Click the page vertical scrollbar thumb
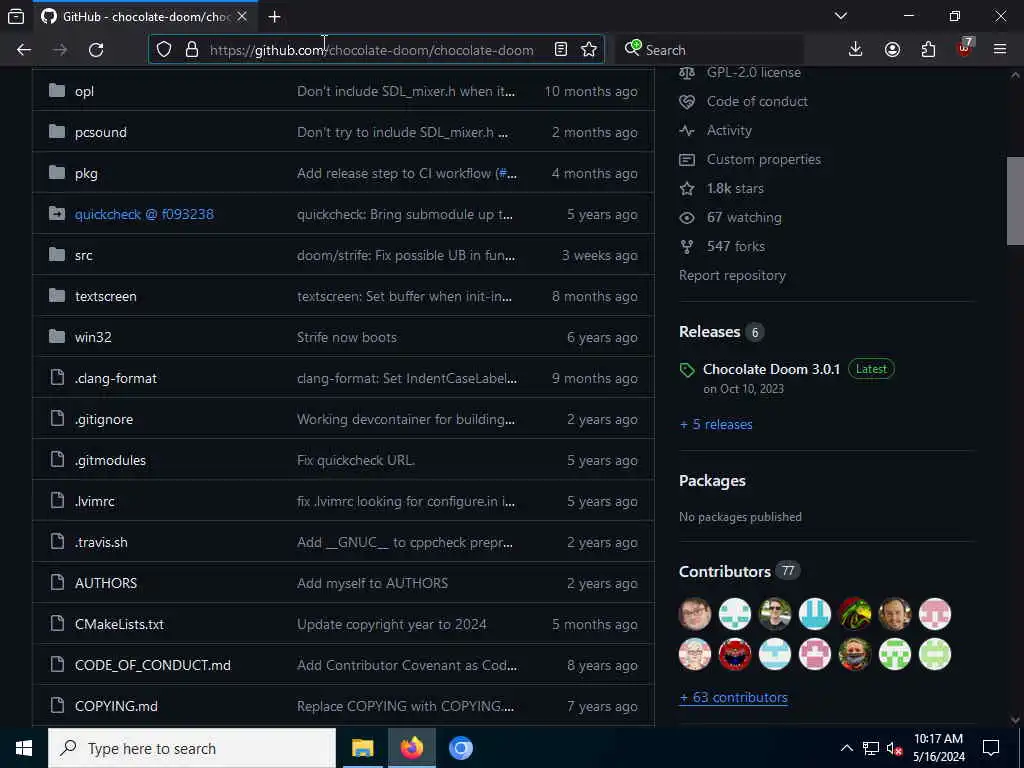This screenshot has height=768, width=1024. coord(1015,200)
